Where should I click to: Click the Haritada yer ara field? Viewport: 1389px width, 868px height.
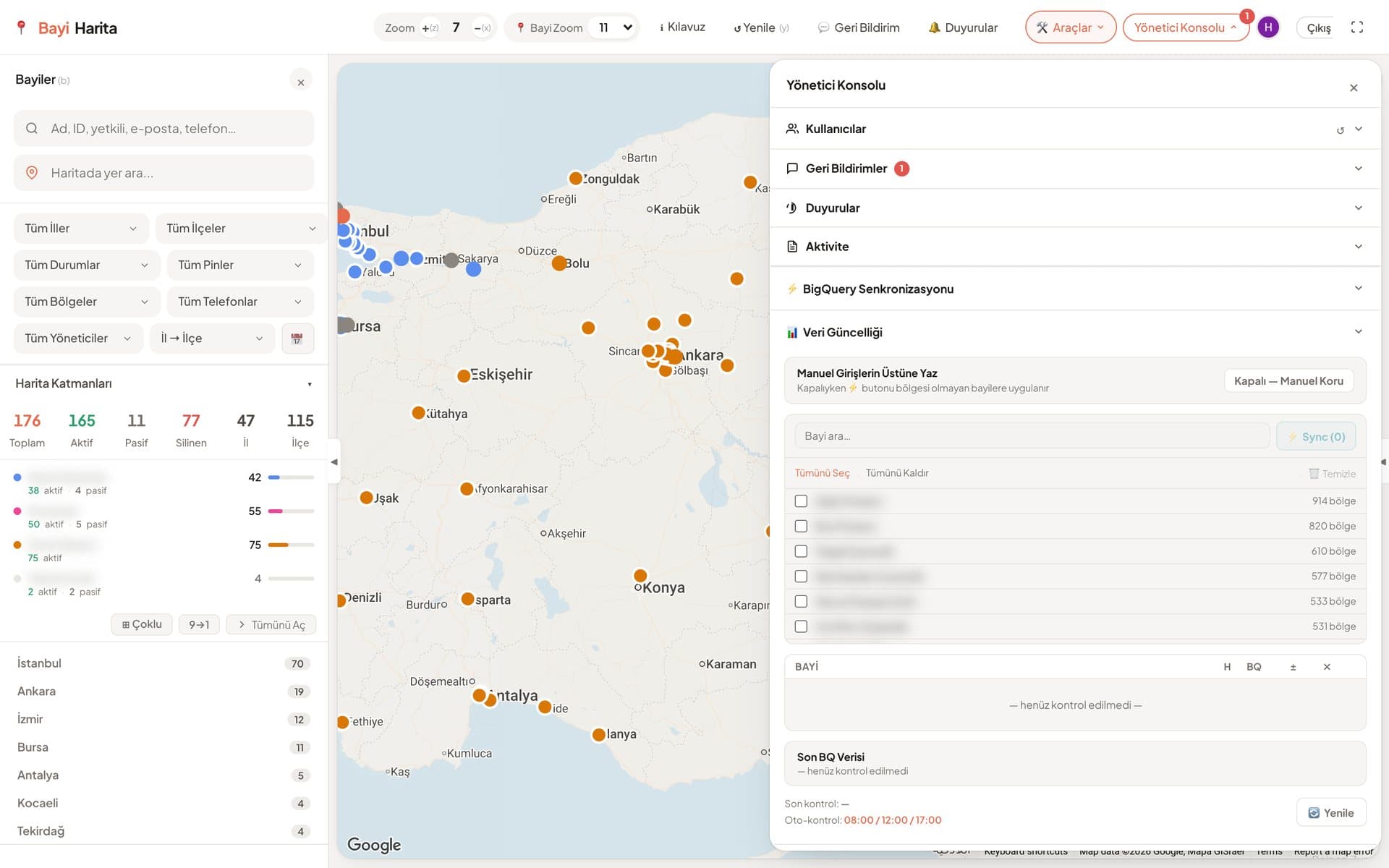click(x=164, y=173)
